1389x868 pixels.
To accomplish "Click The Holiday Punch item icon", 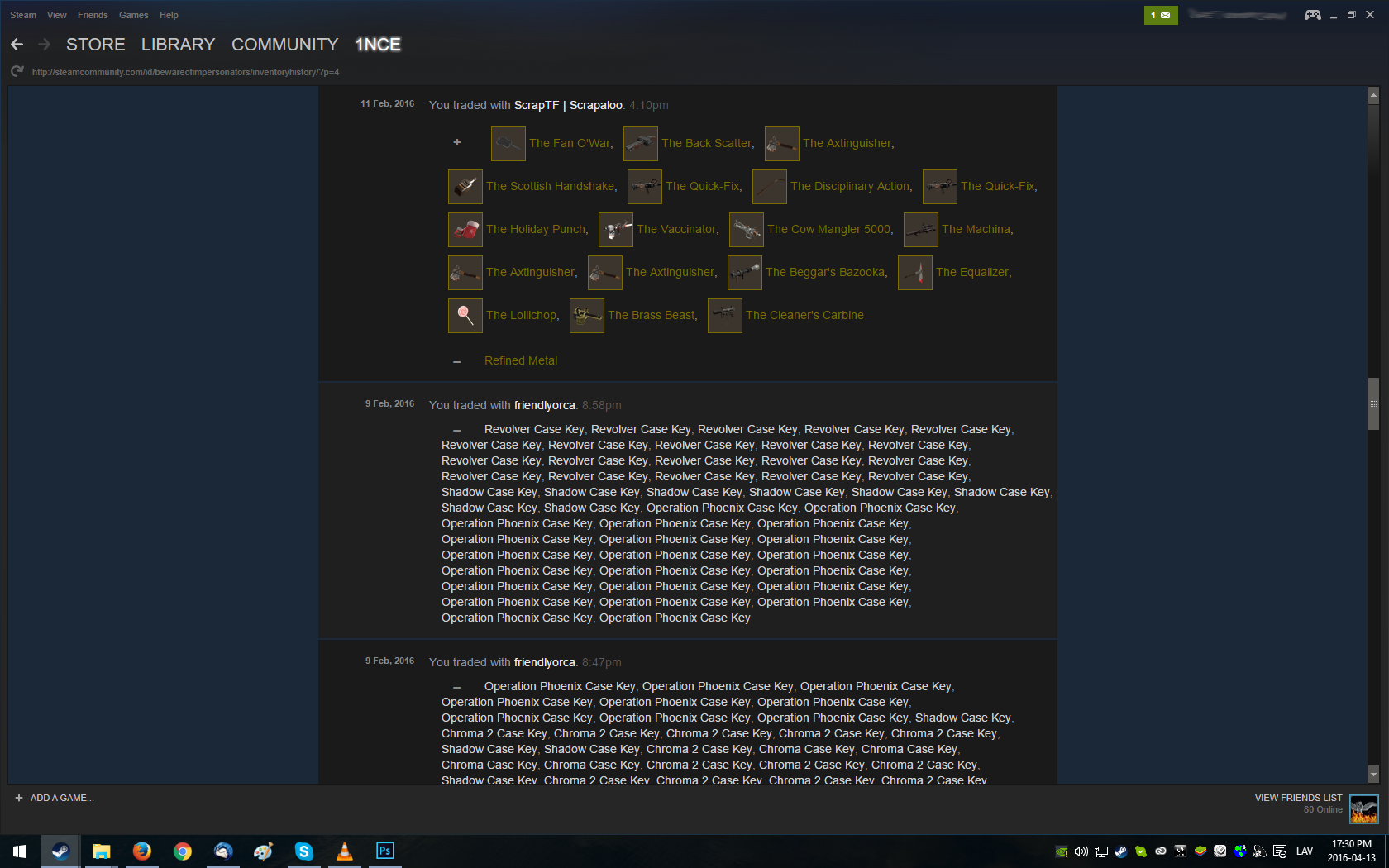I will [465, 230].
